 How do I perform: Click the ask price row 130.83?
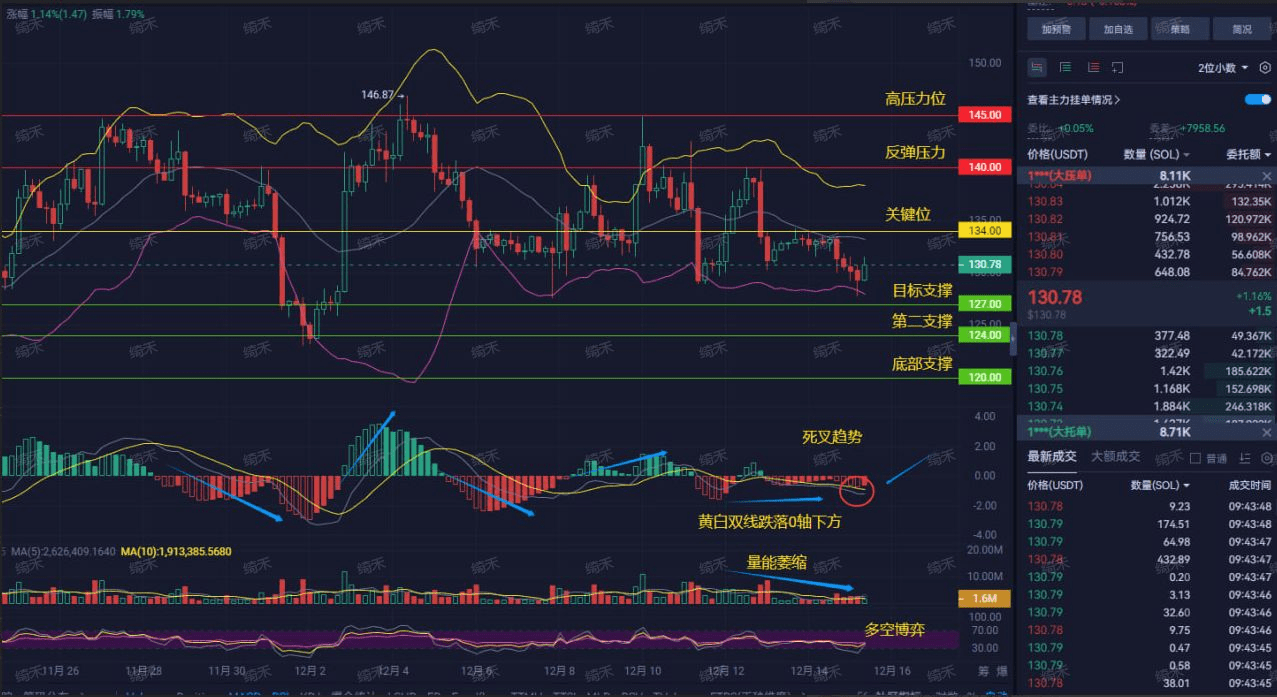tap(1146, 200)
